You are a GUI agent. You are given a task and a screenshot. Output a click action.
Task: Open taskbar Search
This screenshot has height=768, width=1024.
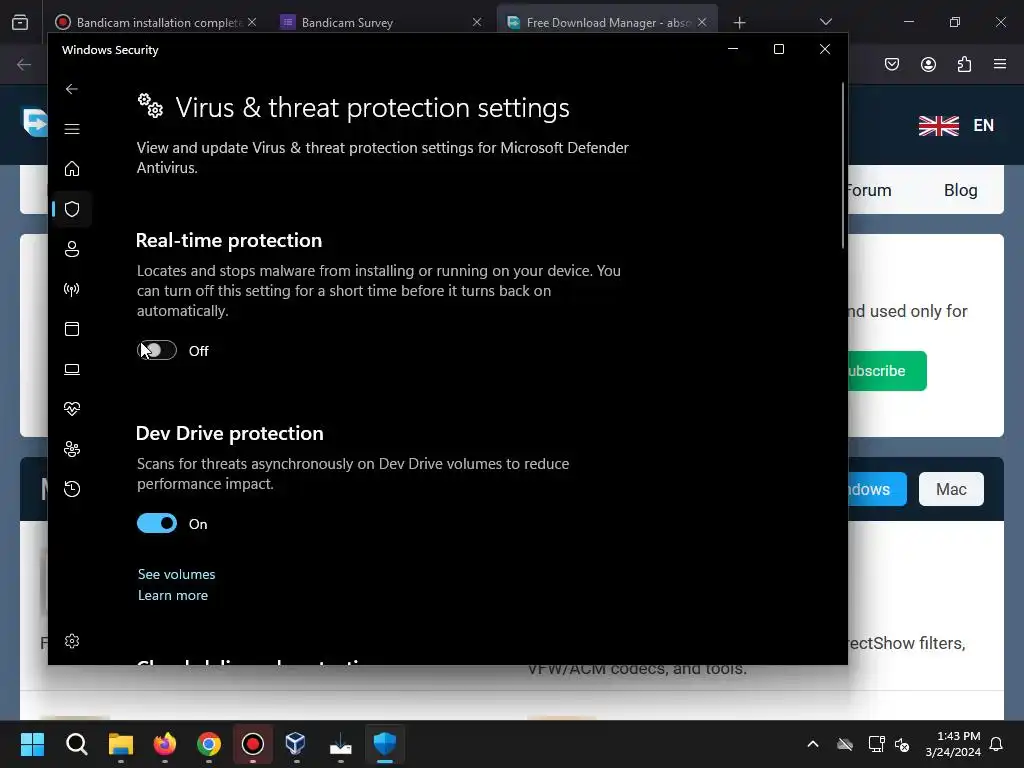[x=76, y=744]
